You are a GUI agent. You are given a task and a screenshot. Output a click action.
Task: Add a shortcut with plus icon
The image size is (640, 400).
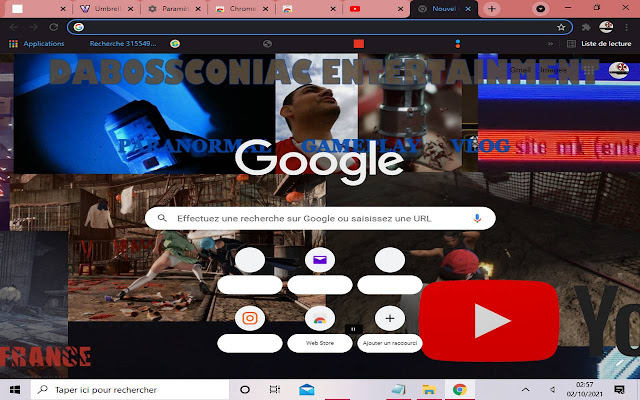click(390, 318)
